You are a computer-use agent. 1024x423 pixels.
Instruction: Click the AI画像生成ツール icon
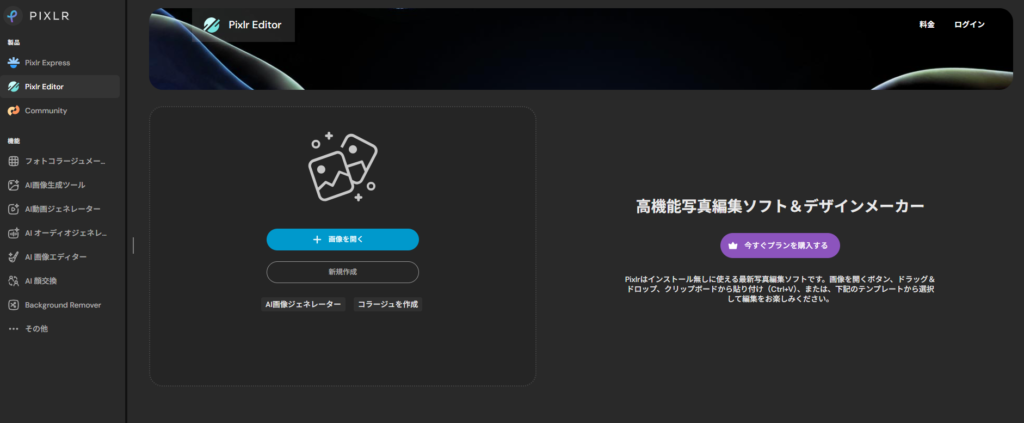pyautogui.click(x=13, y=185)
